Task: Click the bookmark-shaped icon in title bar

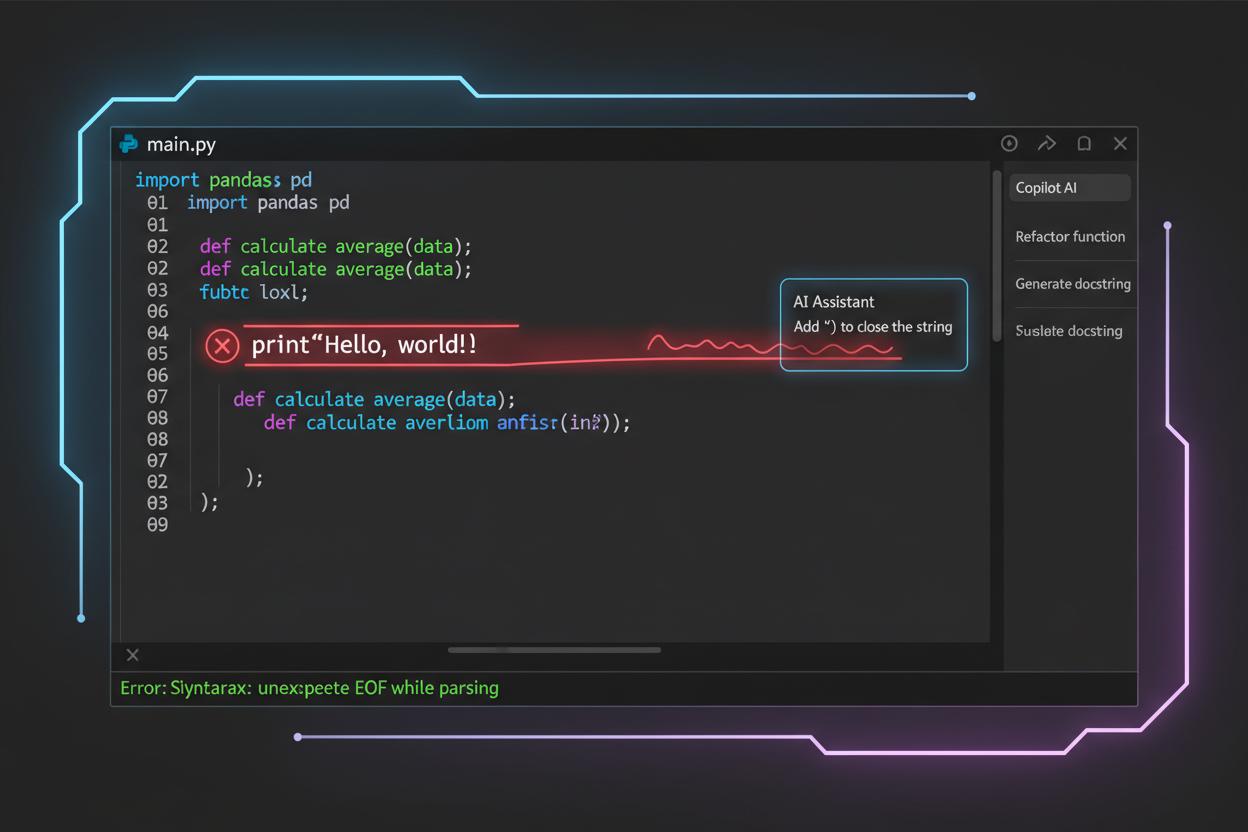Action: pos(1084,144)
